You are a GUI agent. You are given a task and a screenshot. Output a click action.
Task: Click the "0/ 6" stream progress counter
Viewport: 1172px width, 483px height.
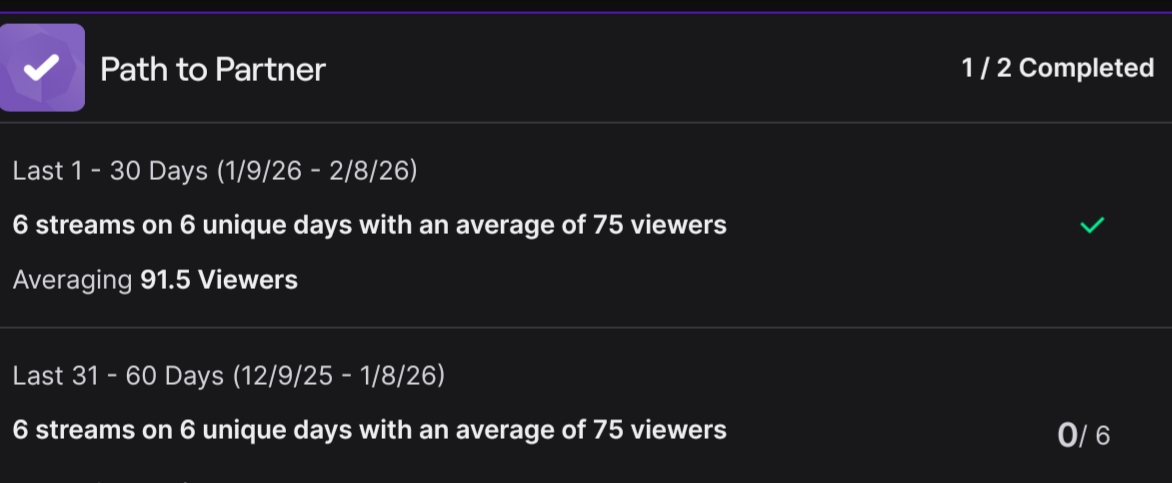pos(1083,435)
